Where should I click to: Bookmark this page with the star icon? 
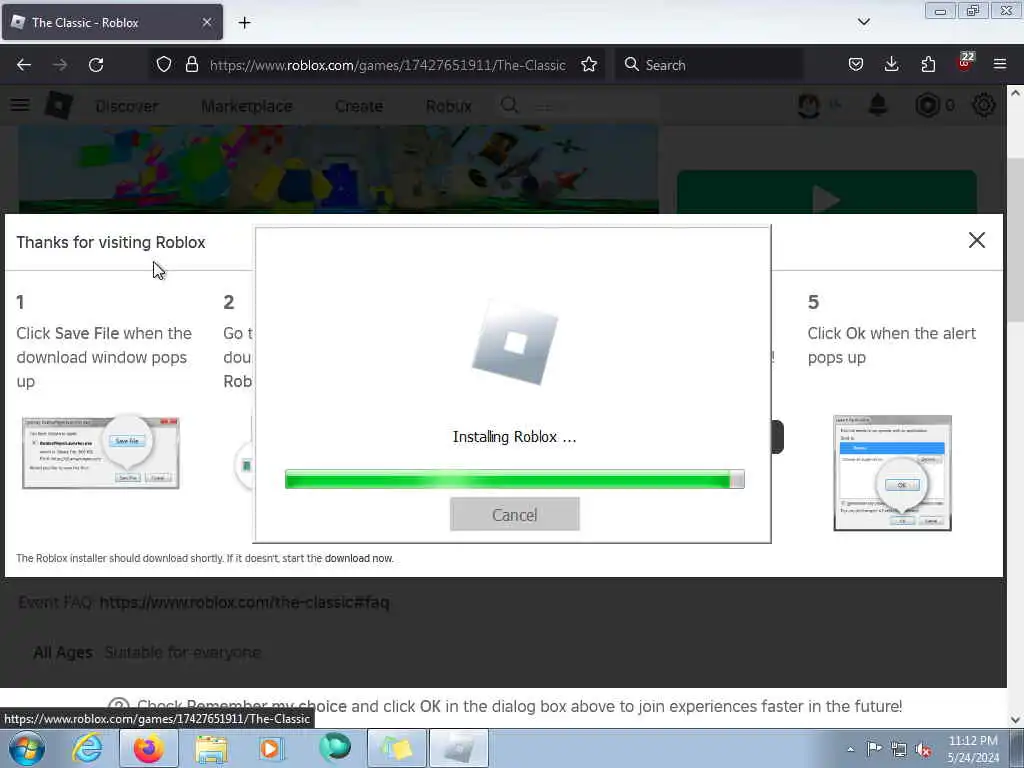[589, 64]
